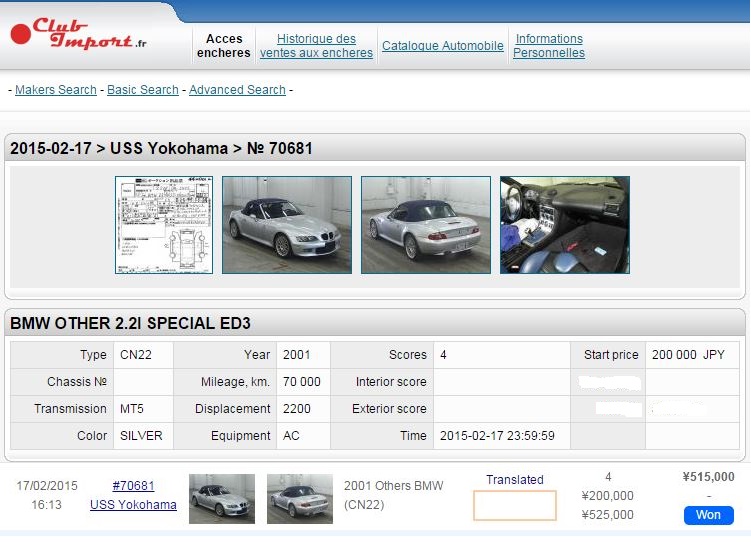Open the Advanced Search link
Screen dimensions: 751x550
237,90
